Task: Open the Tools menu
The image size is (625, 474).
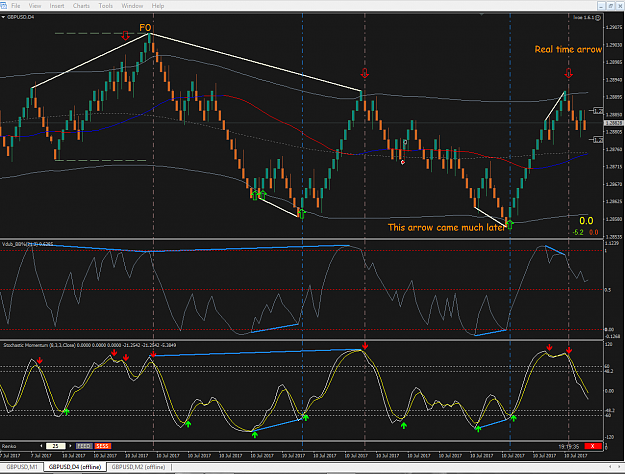Action: 106,6
